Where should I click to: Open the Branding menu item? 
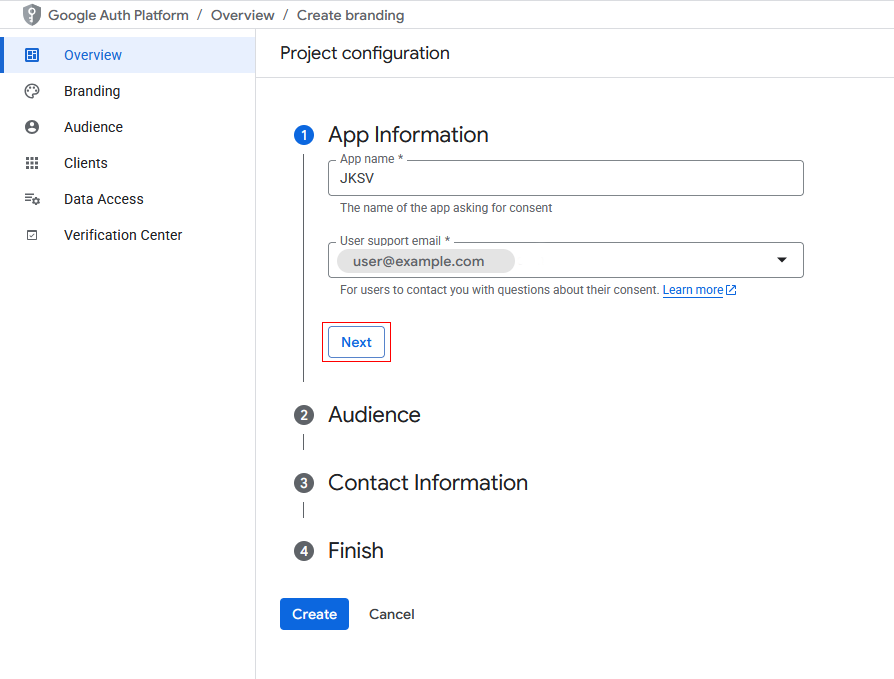[x=92, y=91]
